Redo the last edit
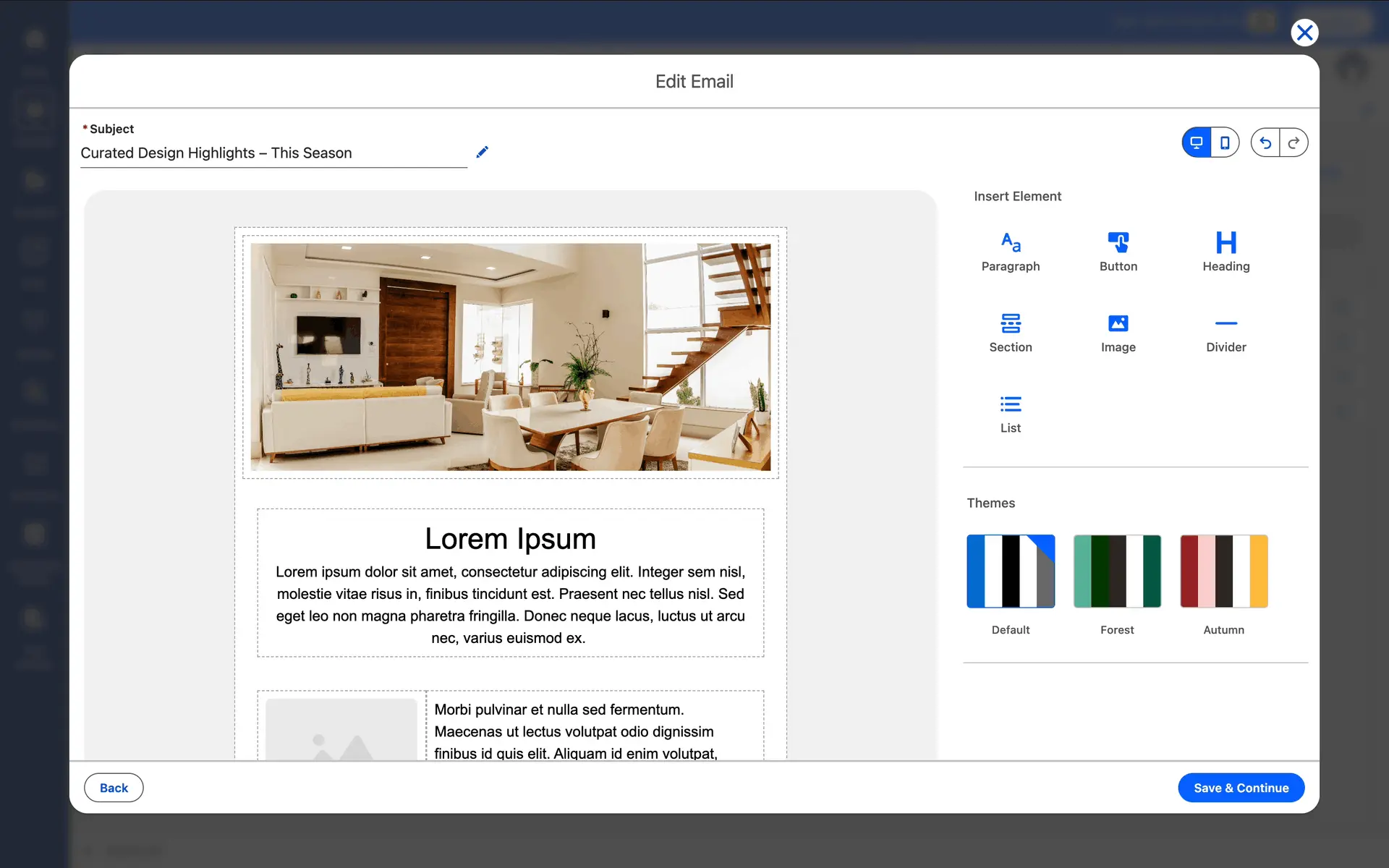 coord(1294,142)
